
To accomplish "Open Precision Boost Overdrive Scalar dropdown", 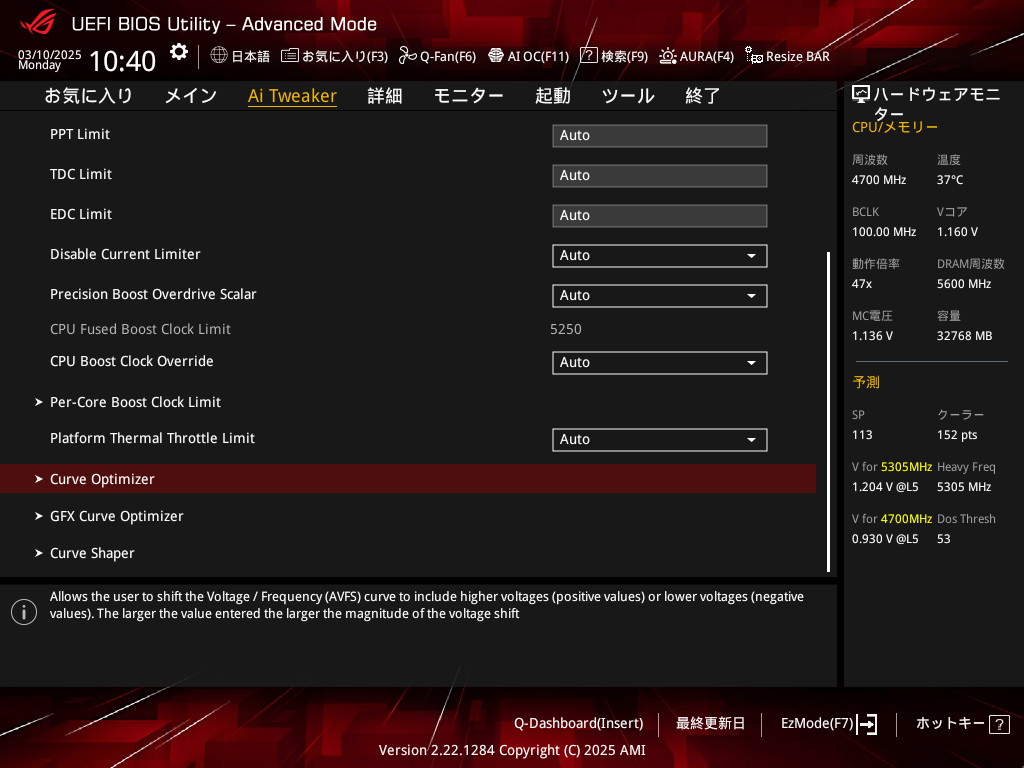I will click(660, 295).
